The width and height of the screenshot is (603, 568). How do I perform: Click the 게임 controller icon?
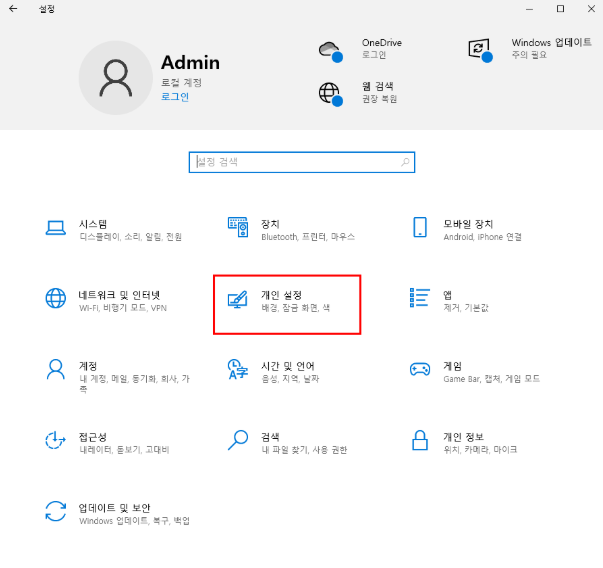click(420, 370)
